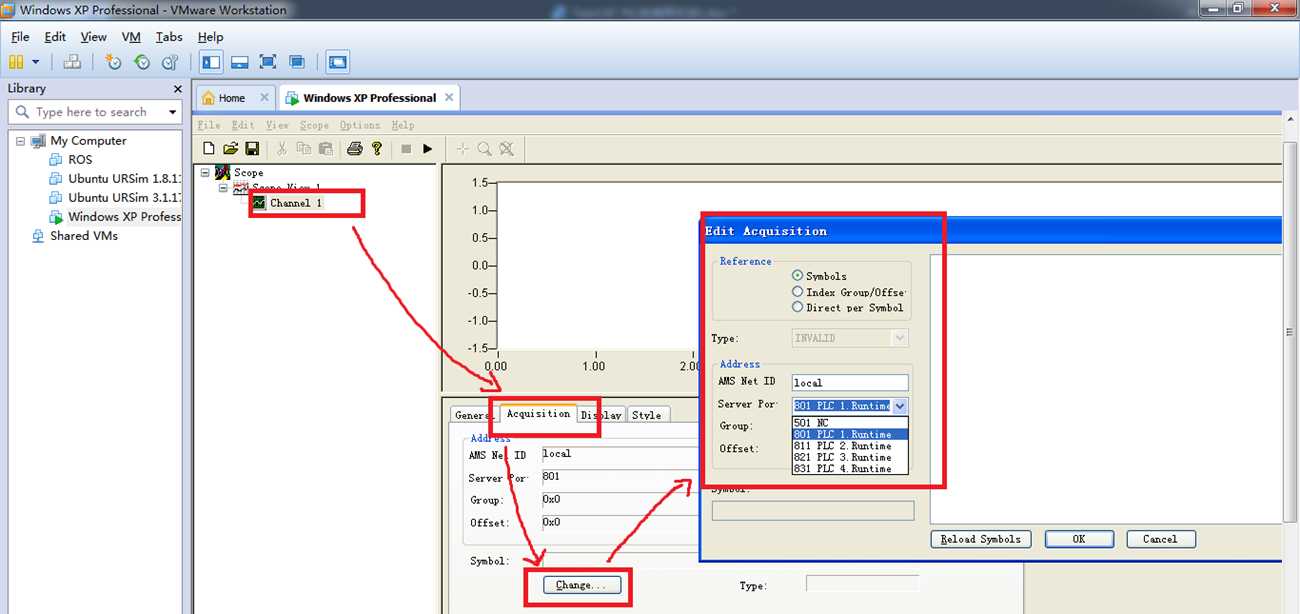The width and height of the screenshot is (1300, 614).
Task: Click Send Ctrl+Alt+Del toolbar icon
Action: tap(72, 62)
